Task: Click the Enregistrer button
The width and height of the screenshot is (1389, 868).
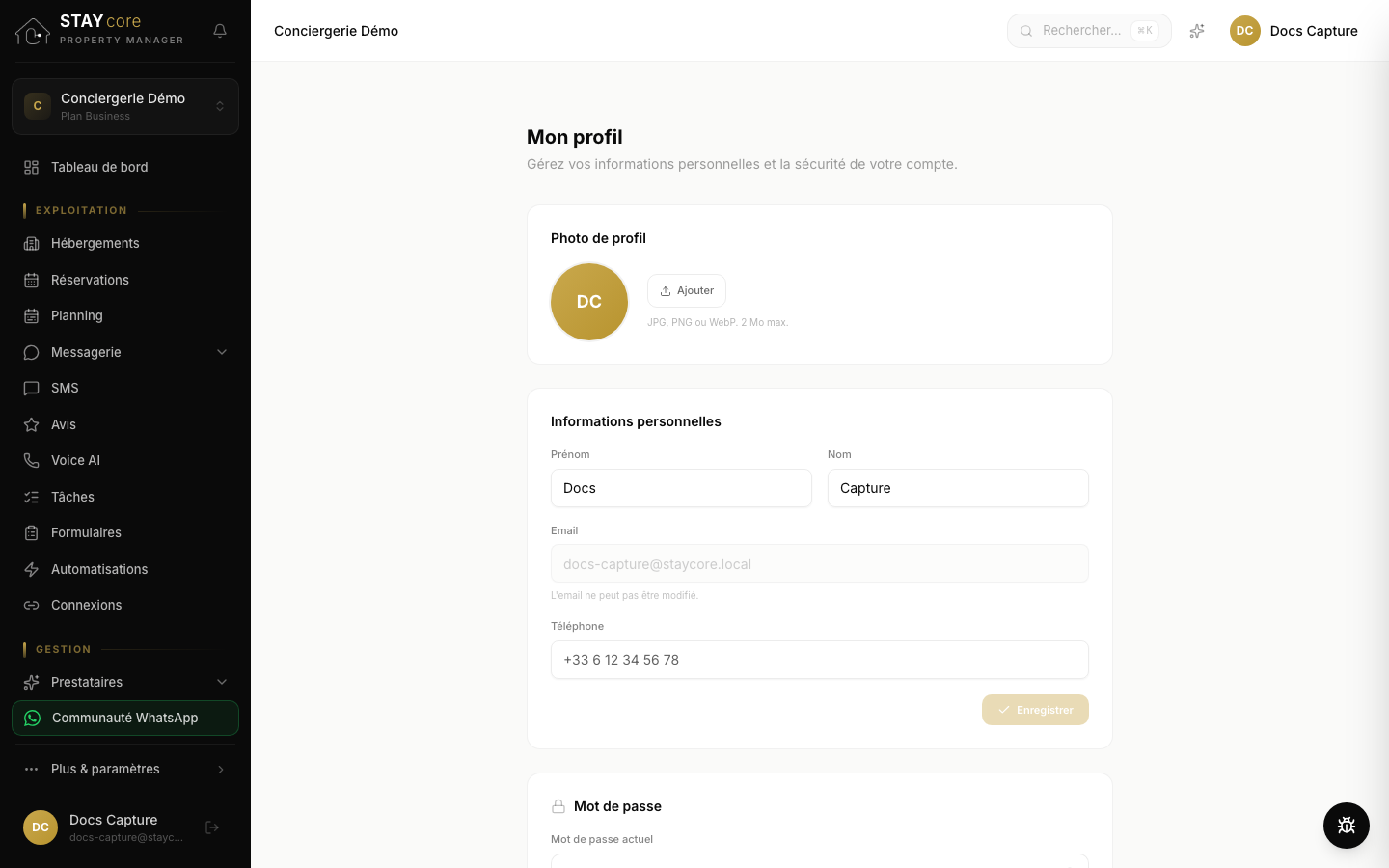Action: tap(1035, 710)
